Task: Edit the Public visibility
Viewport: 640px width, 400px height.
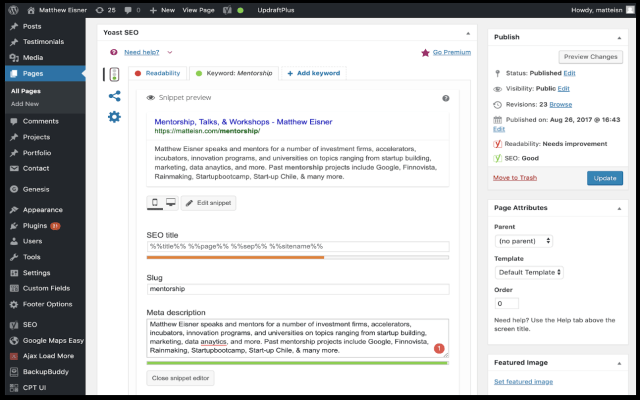Action: pos(564,89)
